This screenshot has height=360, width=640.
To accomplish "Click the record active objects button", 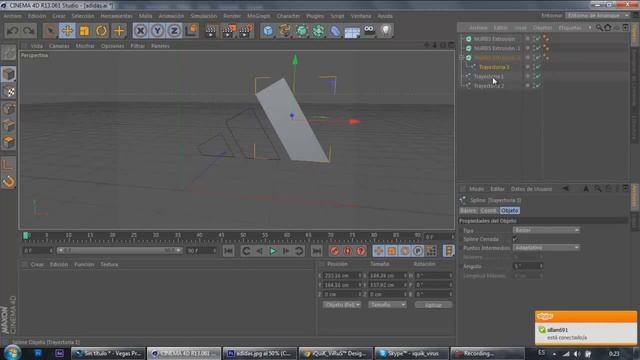I will (x=334, y=251).
